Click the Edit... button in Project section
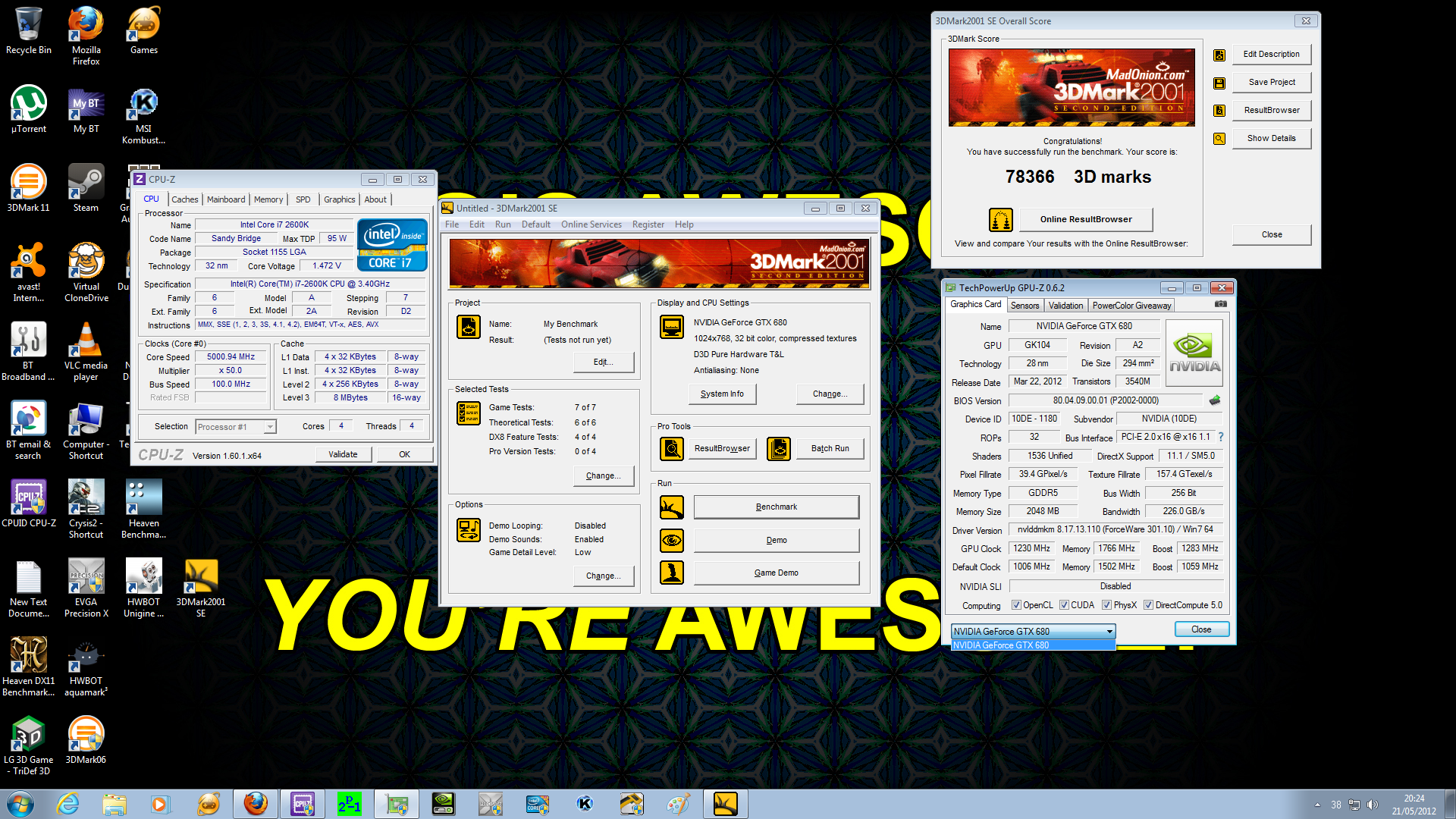Image resolution: width=1456 pixels, height=819 pixels. coord(604,362)
